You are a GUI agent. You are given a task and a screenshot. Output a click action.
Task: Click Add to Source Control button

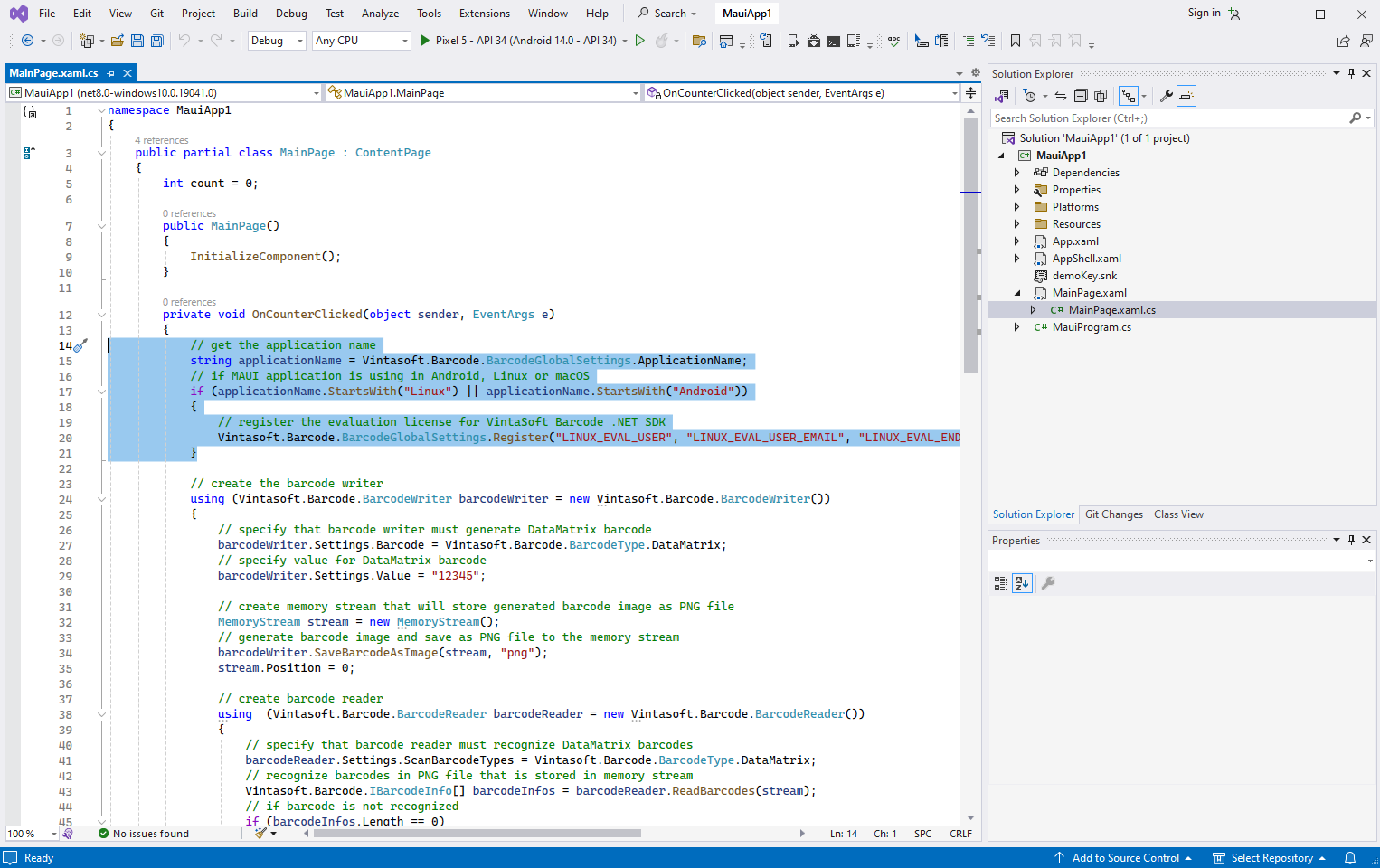point(1124,858)
